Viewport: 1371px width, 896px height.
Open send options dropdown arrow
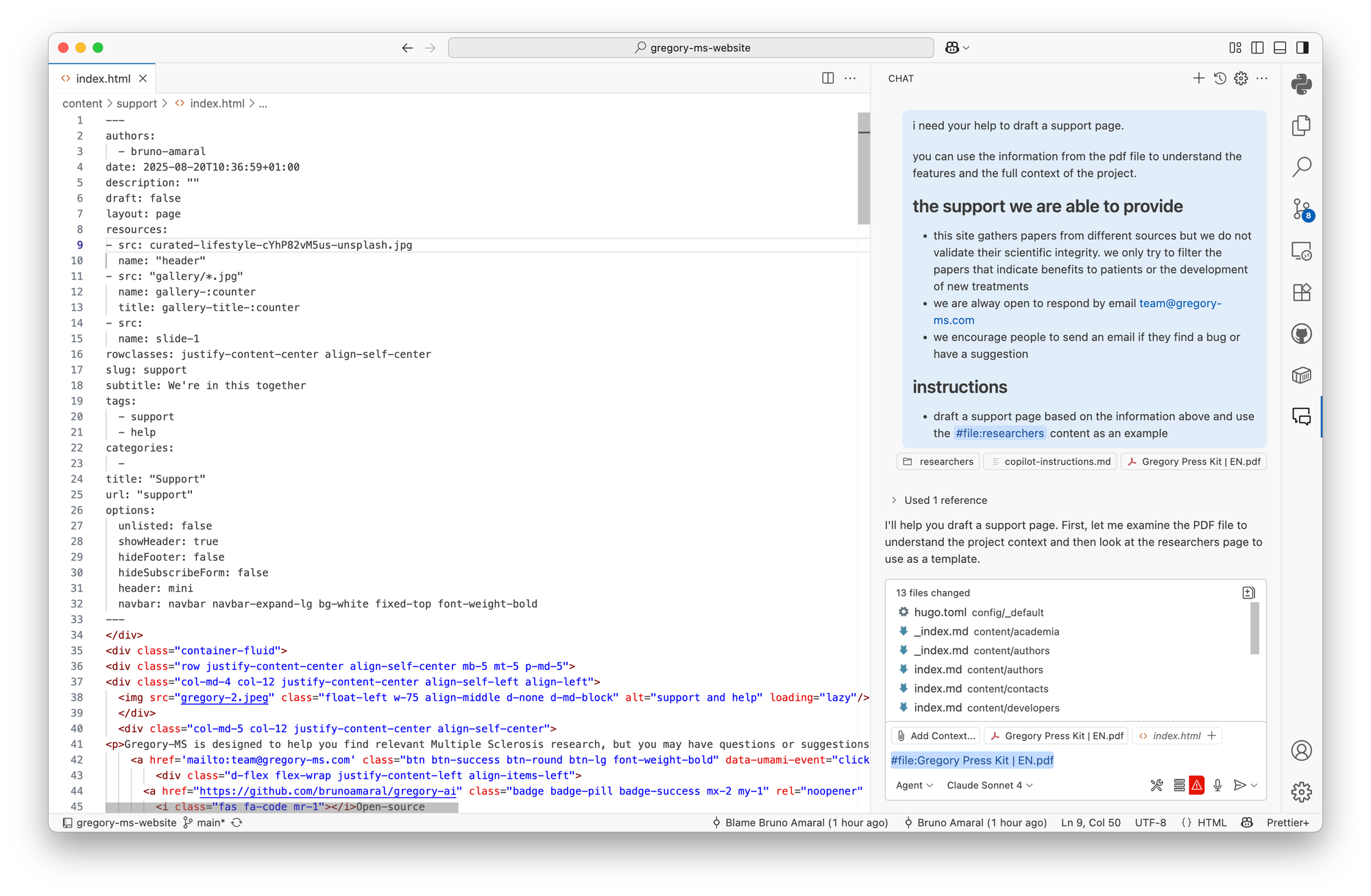coord(1254,786)
